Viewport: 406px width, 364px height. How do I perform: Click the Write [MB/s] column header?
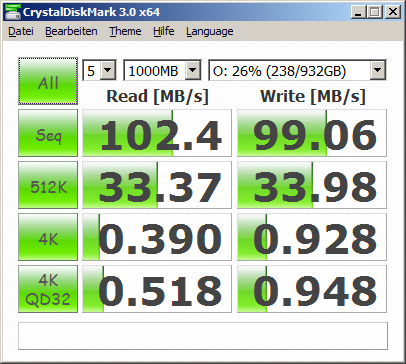pos(313,96)
